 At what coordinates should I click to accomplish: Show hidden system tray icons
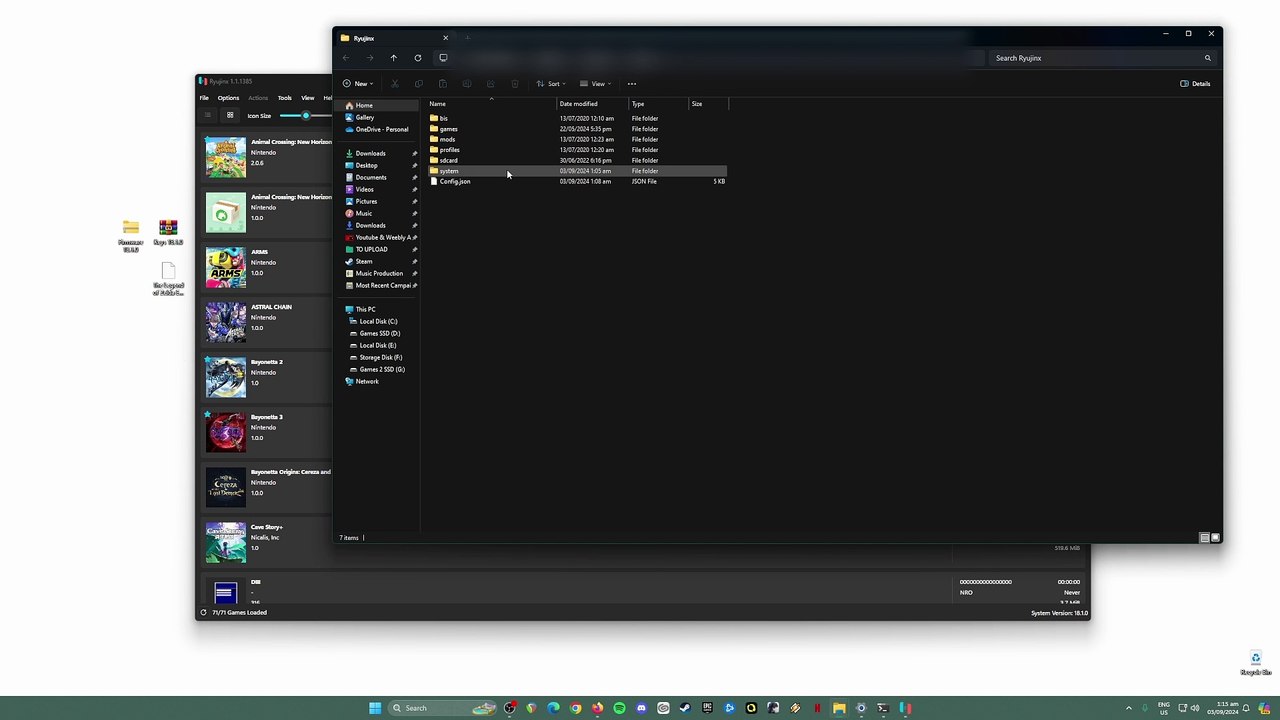coord(1129,708)
